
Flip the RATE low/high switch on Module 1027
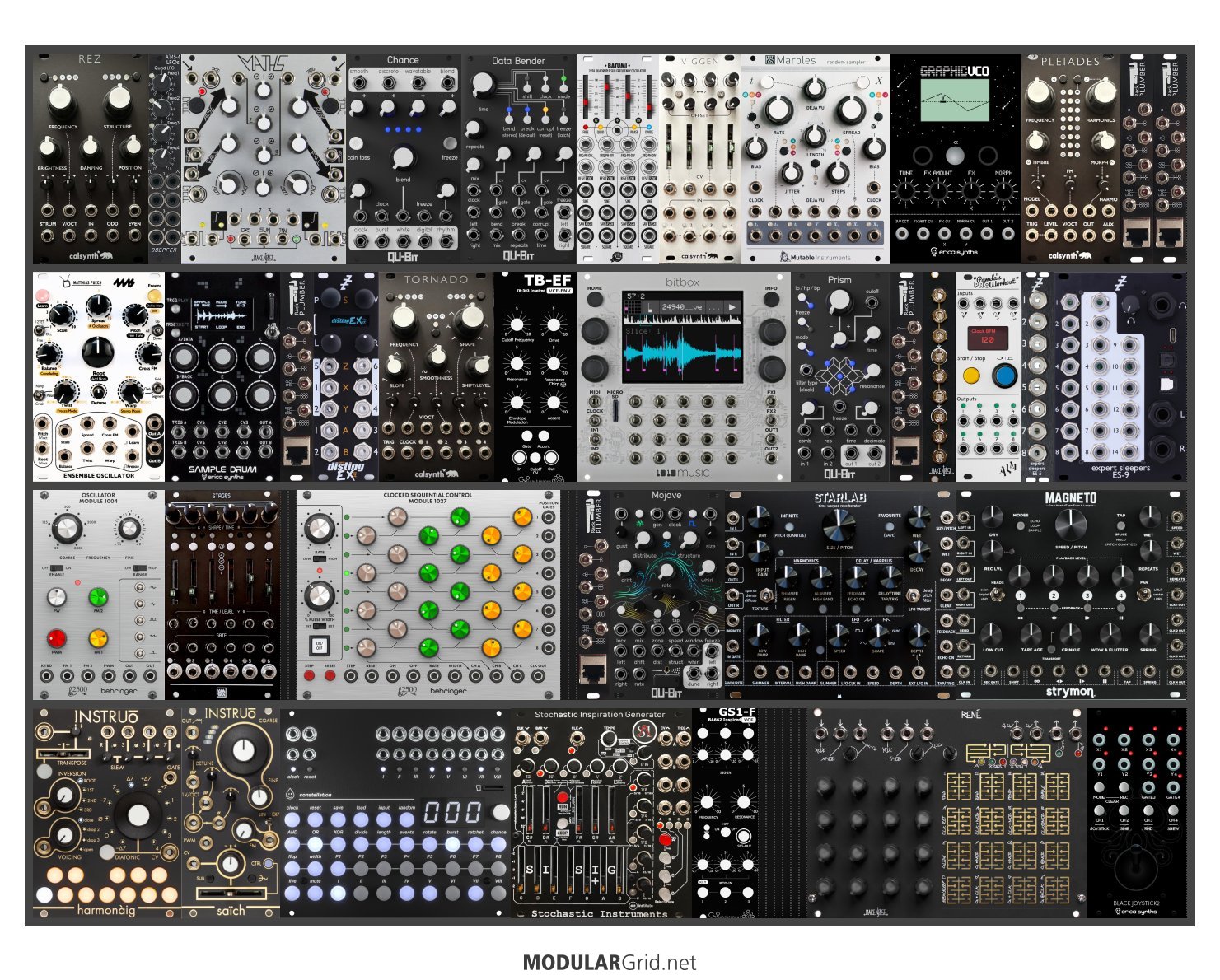(319, 558)
